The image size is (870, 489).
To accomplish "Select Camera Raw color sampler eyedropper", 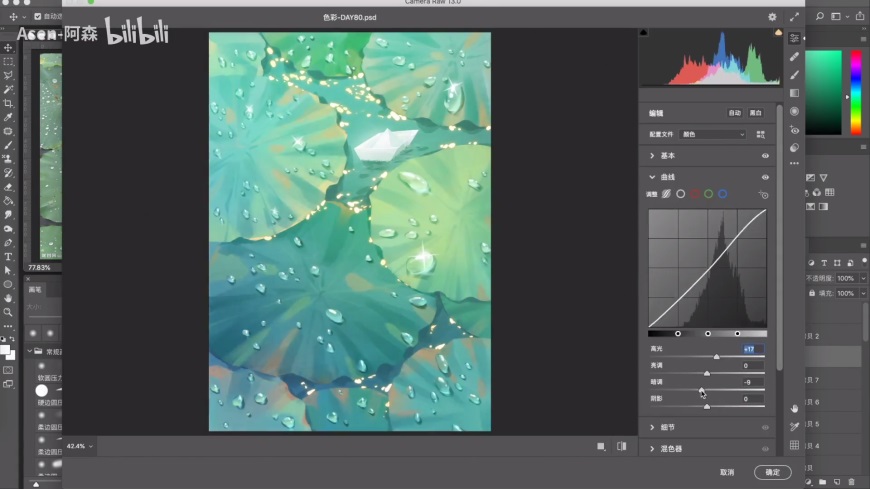I will 795,426.
